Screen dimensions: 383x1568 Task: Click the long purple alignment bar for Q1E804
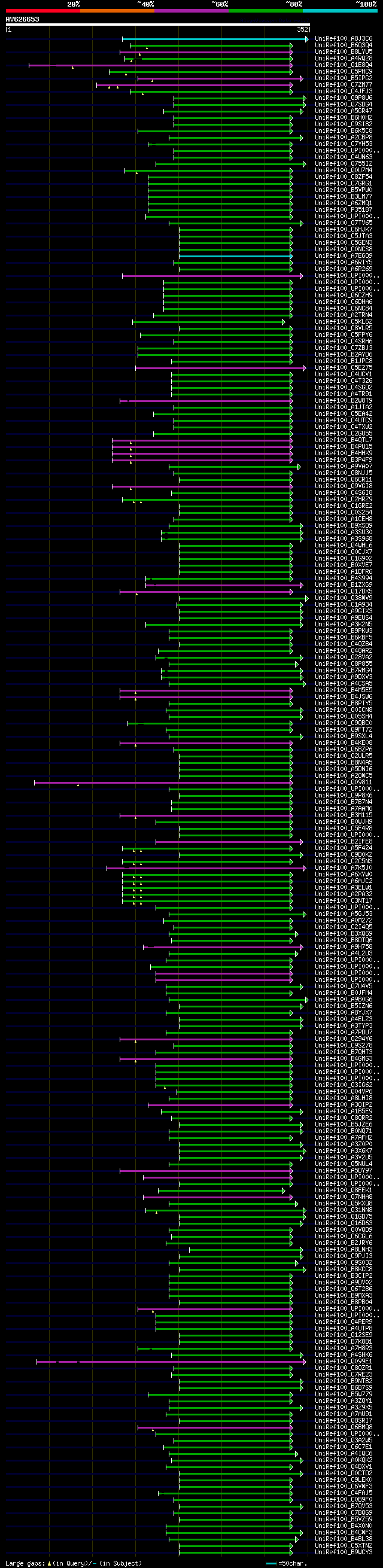(x=161, y=65)
